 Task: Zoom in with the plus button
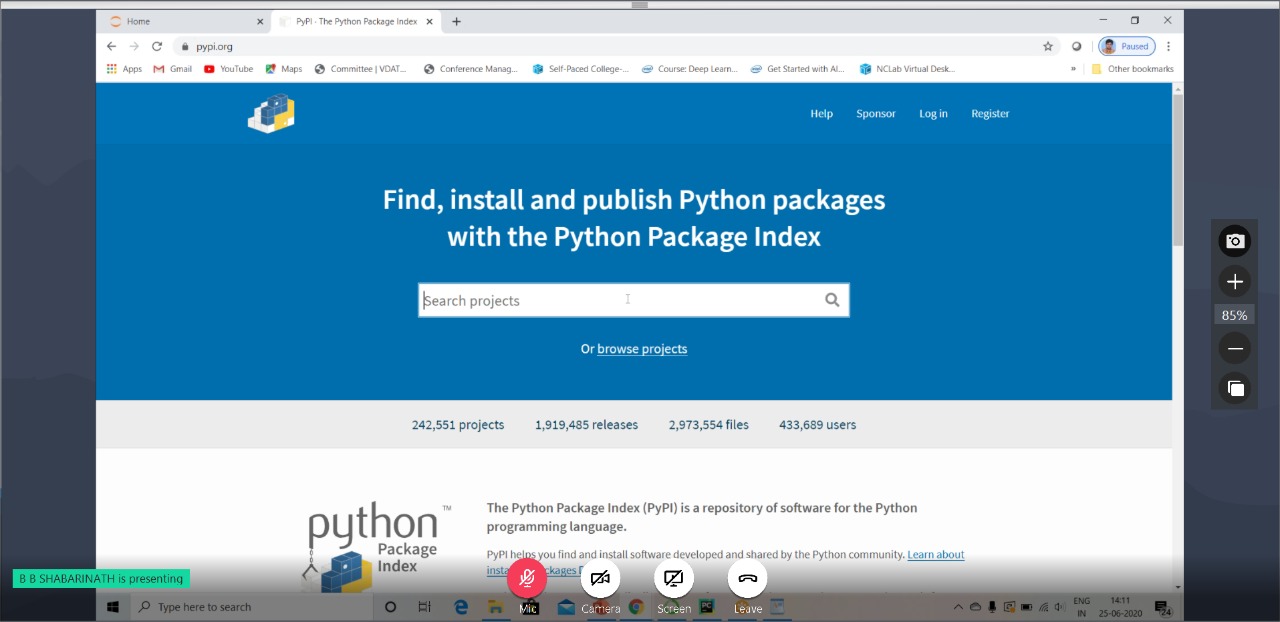pos(1235,282)
